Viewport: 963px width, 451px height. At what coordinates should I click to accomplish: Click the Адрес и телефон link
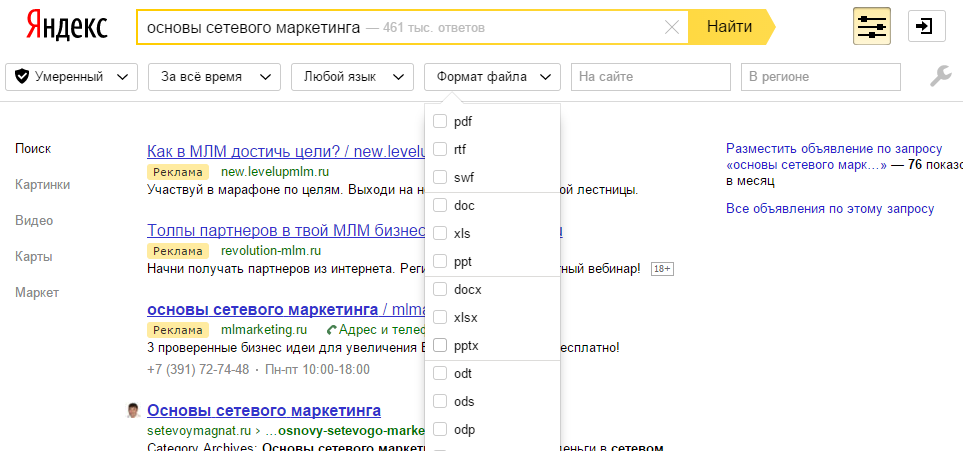point(381,329)
